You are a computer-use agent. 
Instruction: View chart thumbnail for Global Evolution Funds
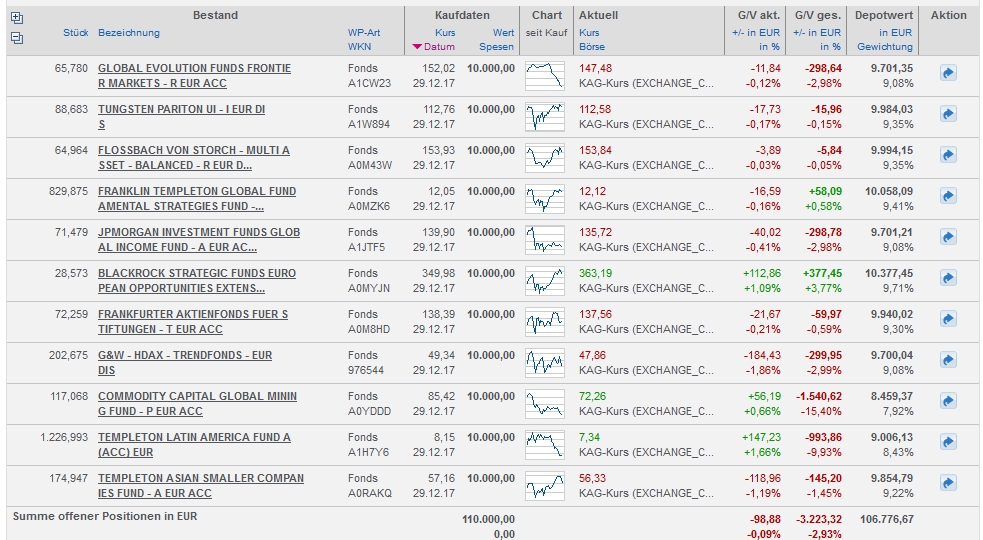tap(545, 76)
